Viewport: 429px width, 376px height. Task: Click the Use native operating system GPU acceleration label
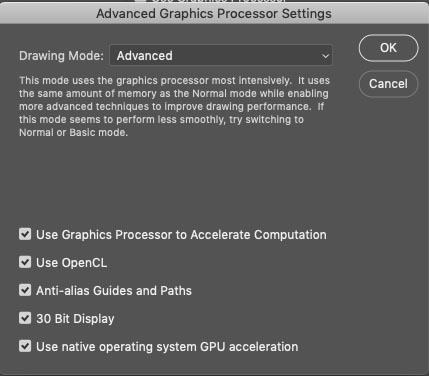coord(167,347)
